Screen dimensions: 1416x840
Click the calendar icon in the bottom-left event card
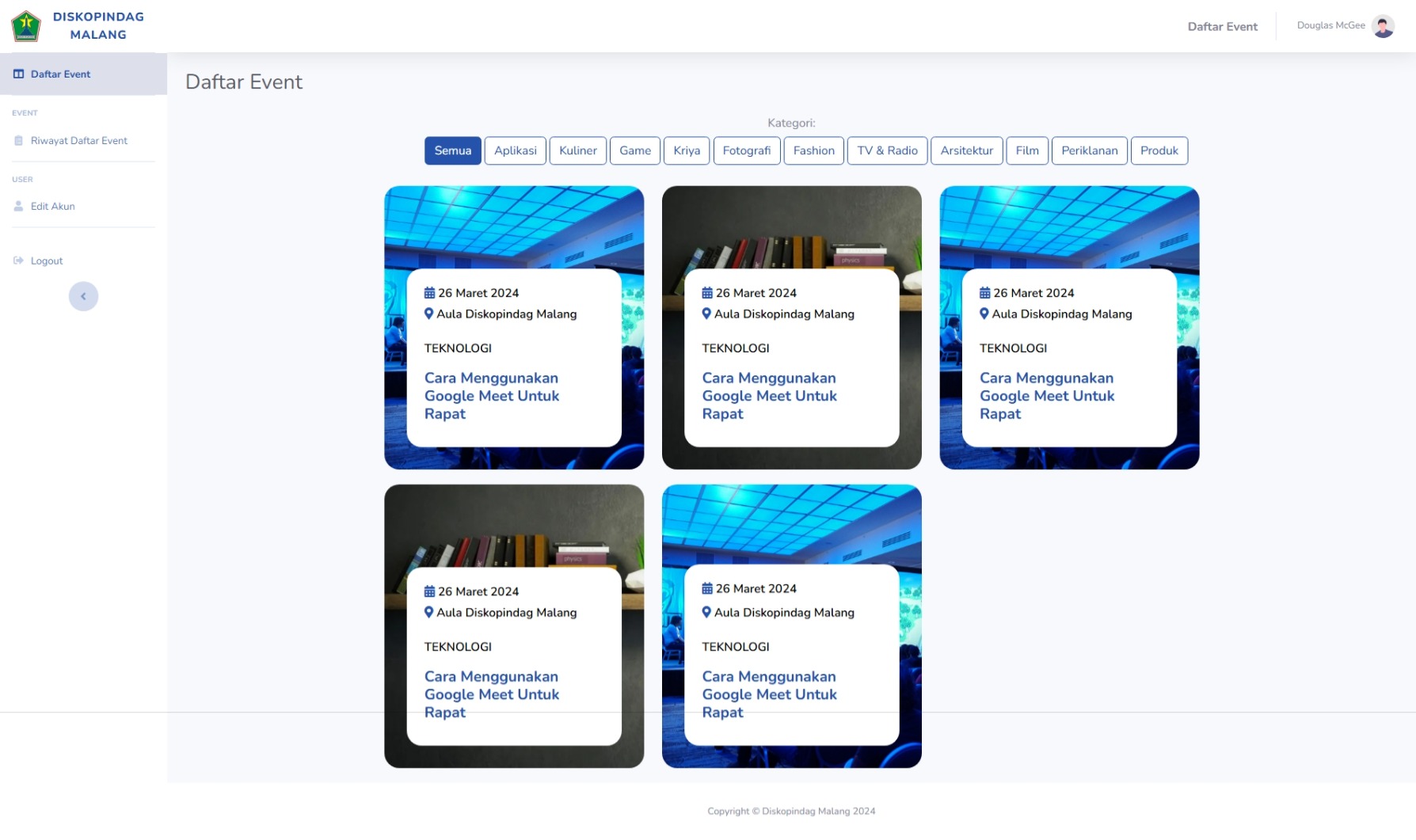click(x=430, y=591)
